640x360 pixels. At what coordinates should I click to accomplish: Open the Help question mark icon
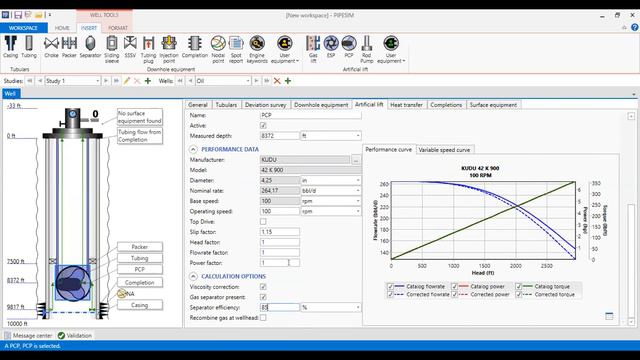[634, 27]
